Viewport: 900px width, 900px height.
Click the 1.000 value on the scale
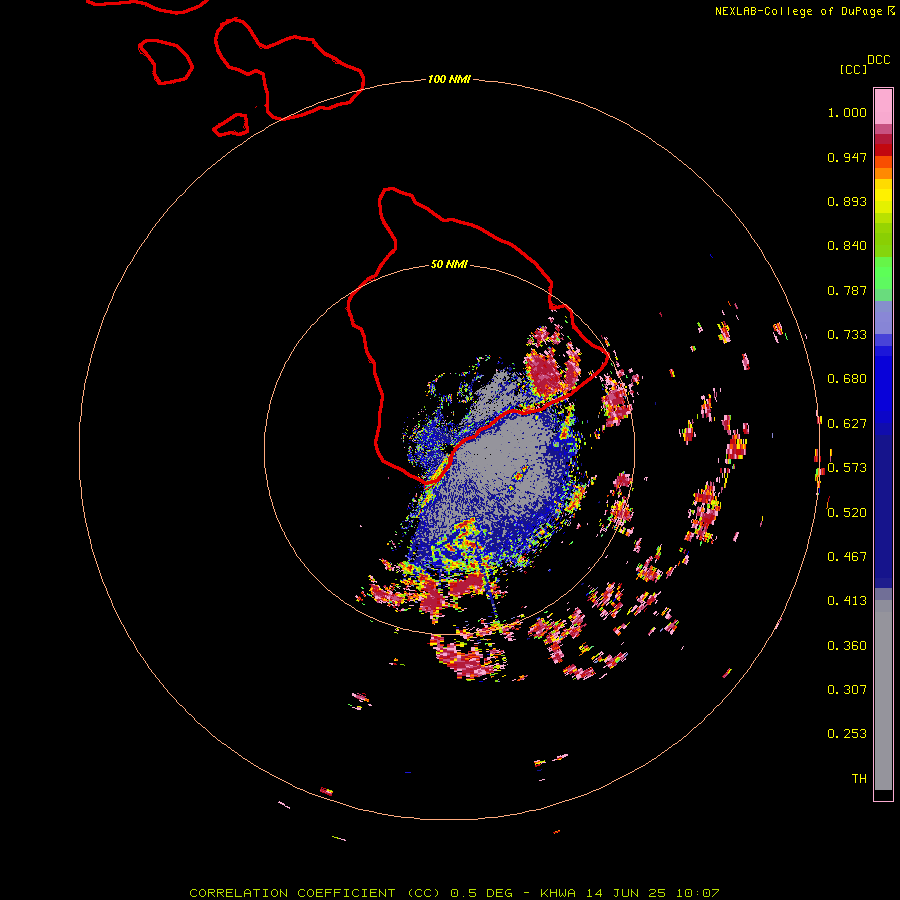847,112
